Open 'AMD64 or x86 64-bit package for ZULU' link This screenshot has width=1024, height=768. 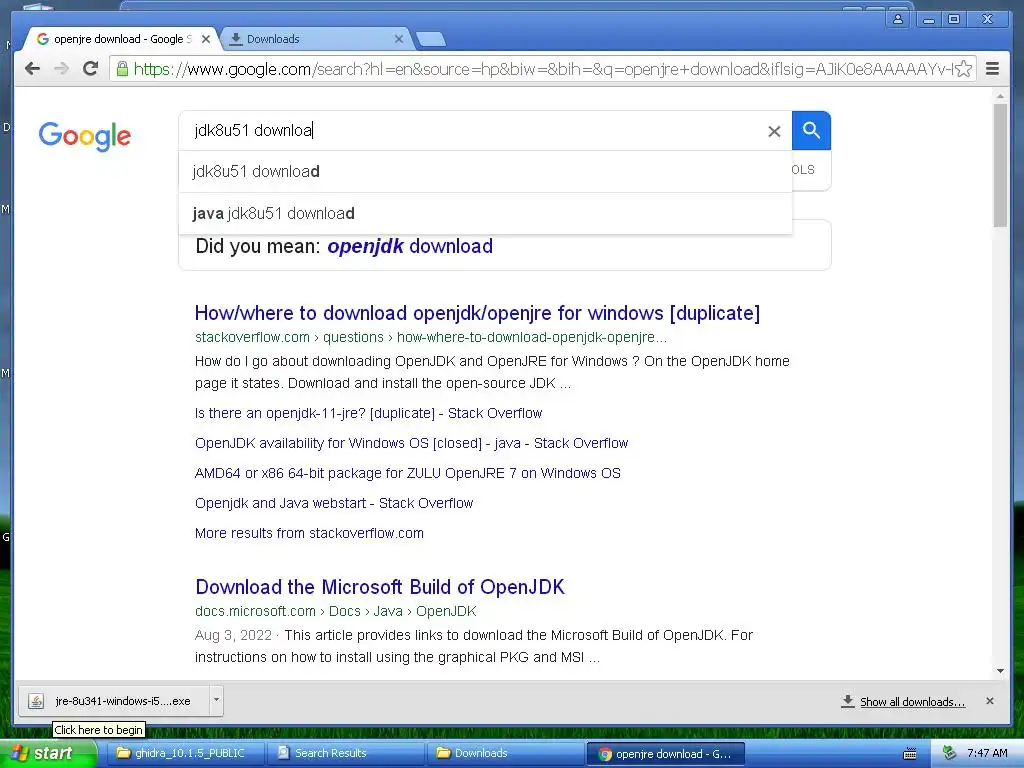point(408,473)
